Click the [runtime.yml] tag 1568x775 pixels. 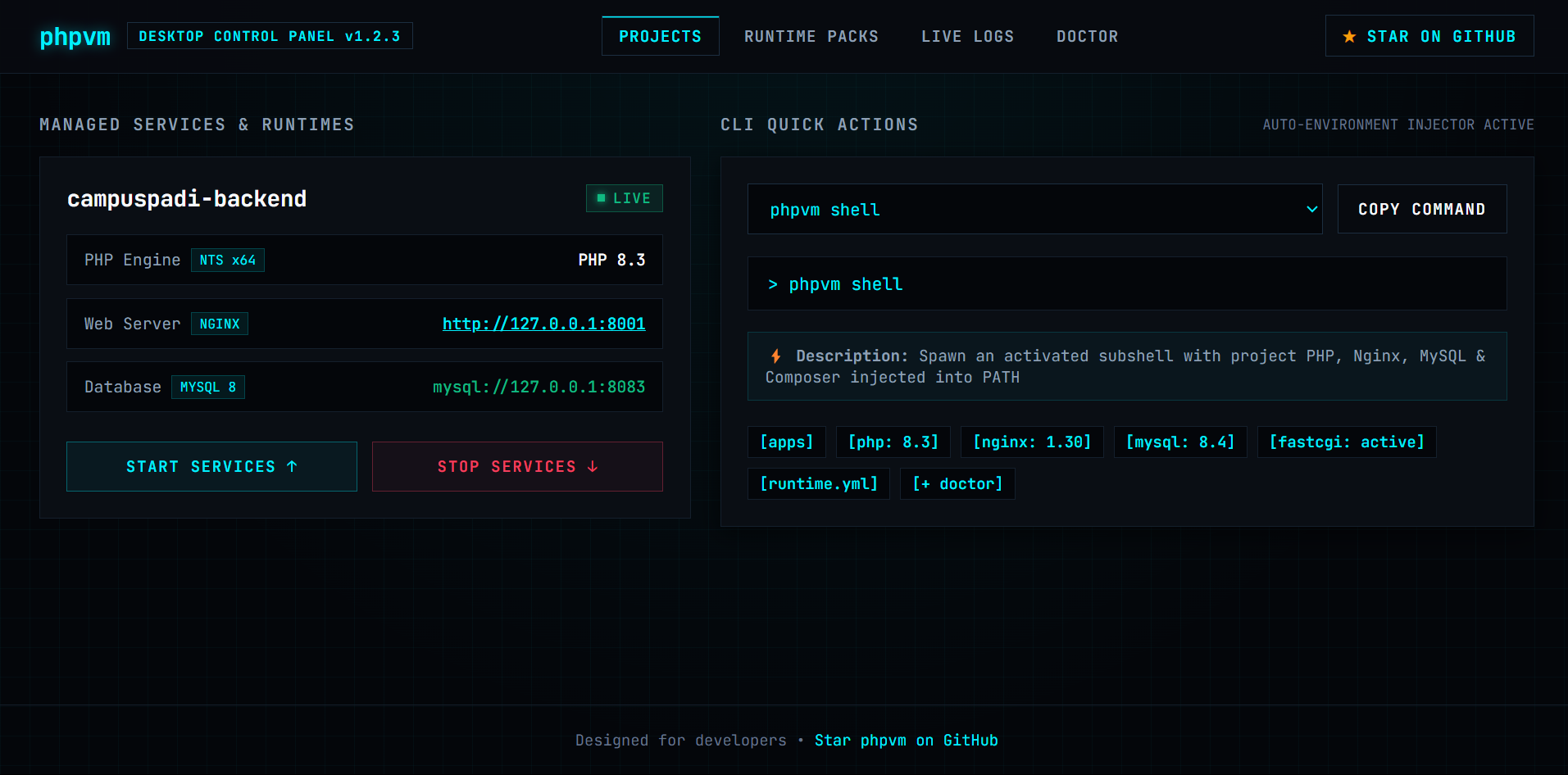[819, 484]
